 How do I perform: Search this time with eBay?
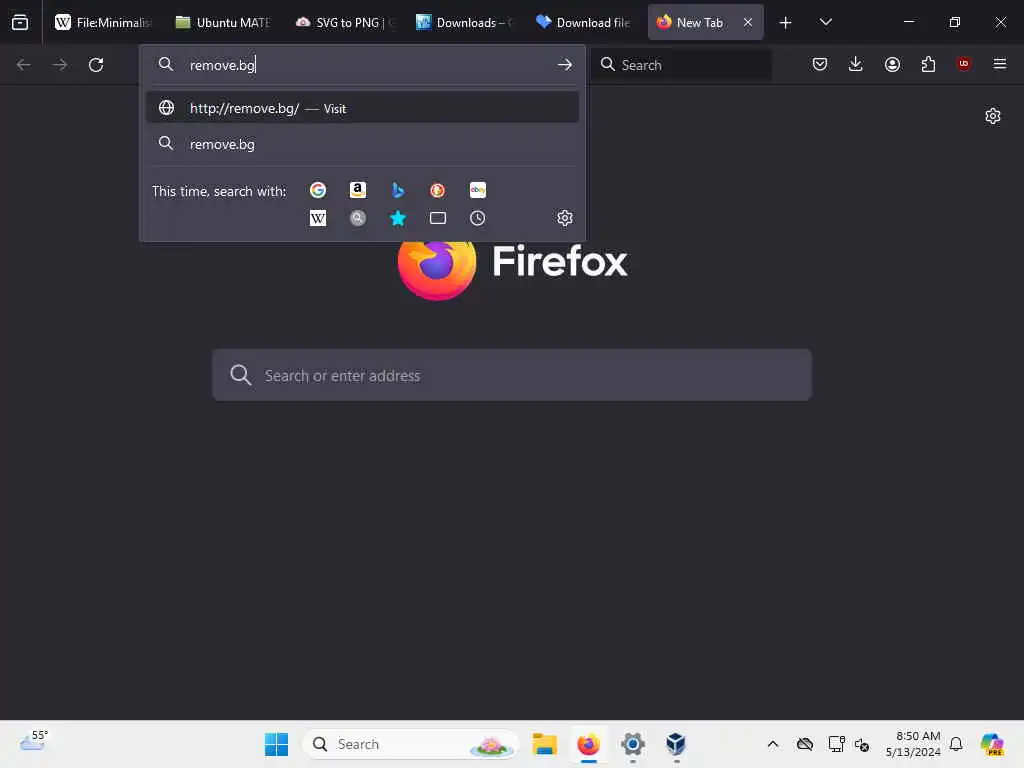click(477, 190)
